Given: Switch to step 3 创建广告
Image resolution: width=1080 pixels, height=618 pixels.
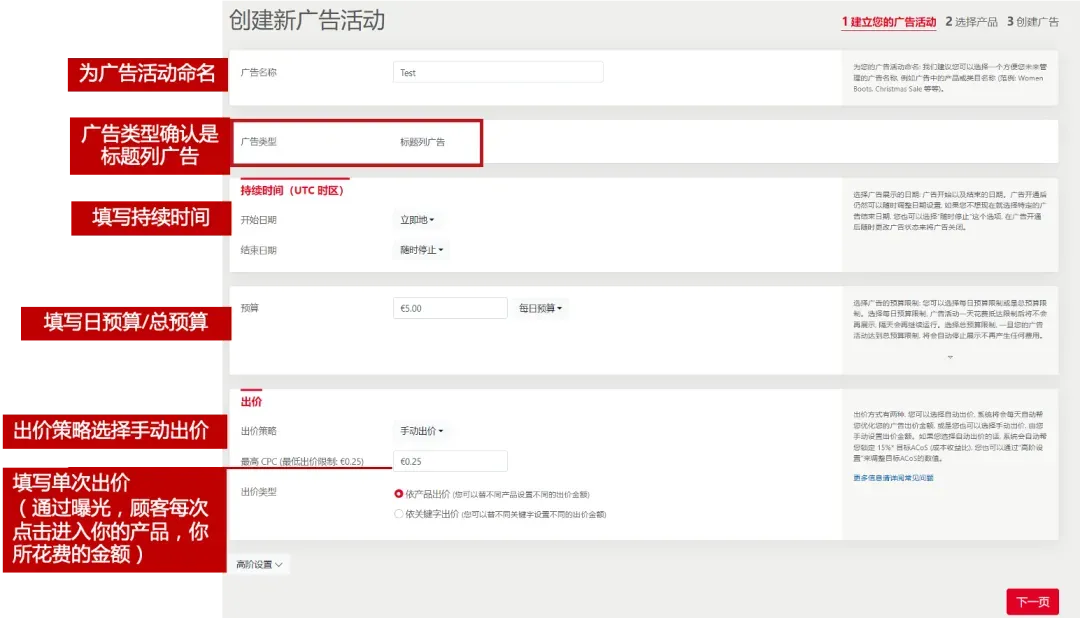Looking at the screenshot, I should tap(1032, 22).
